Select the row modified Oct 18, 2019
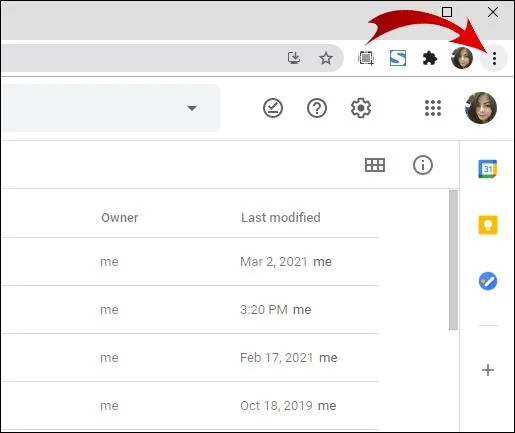This screenshot has width=515, height=433. pyautogui.click(x=190, y=406)
